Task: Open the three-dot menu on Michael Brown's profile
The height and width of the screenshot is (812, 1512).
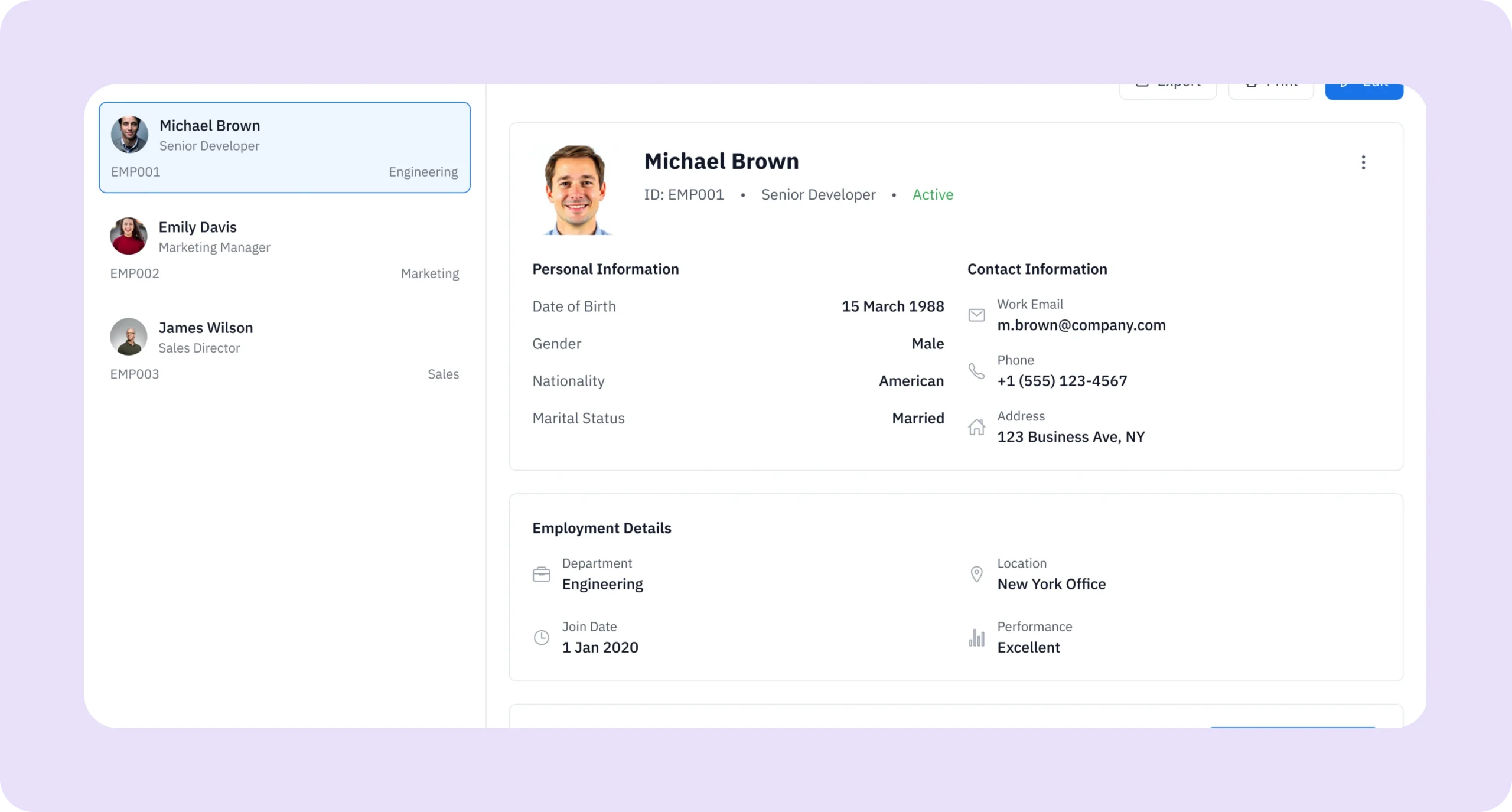Action: 1363,162
